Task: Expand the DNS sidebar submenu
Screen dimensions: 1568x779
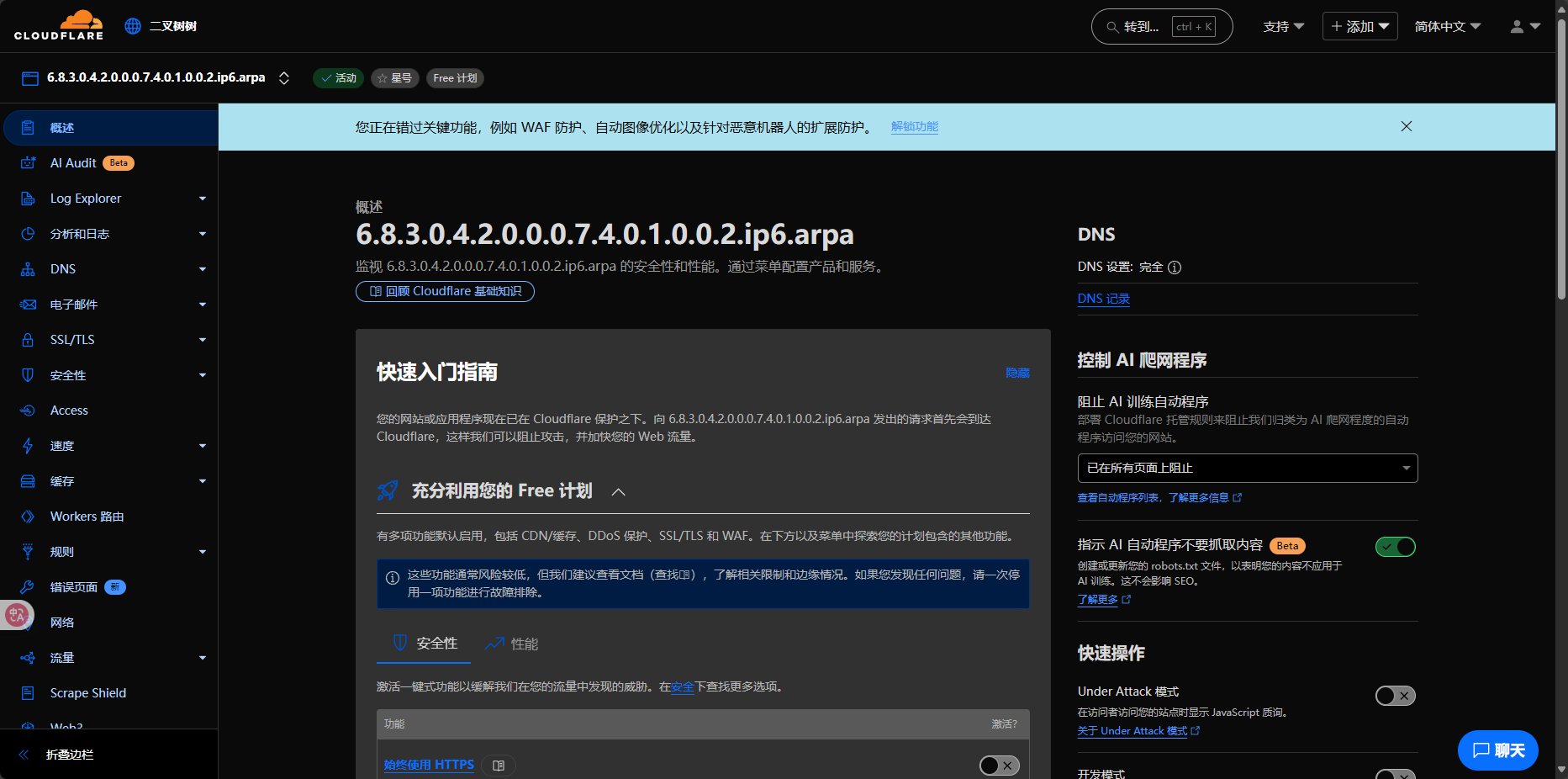Action: (202, 269)
